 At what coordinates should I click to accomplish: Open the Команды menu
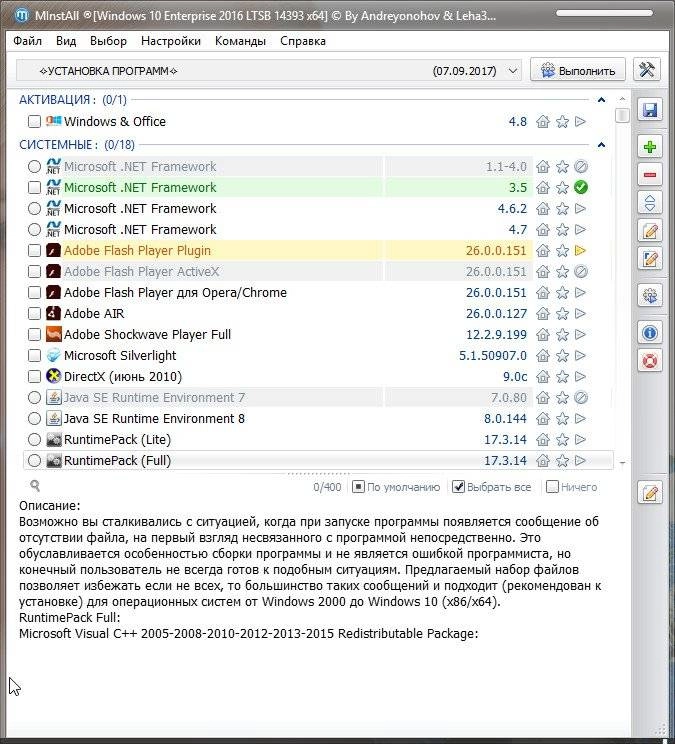(240, 41)
